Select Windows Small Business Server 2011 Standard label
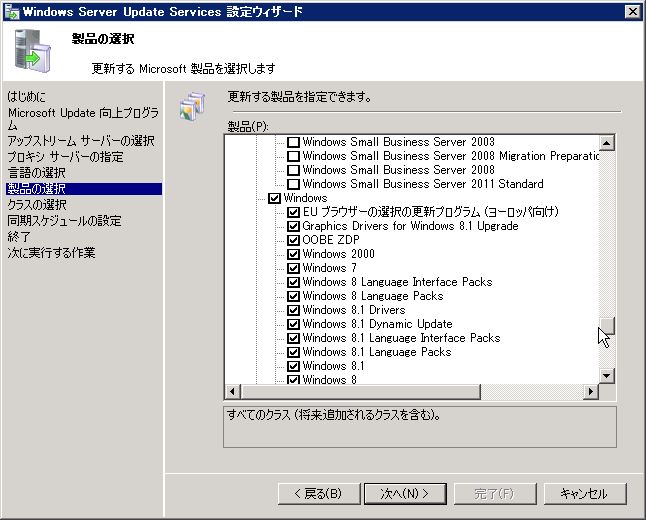The width and height of the screenshot is (646, 520). (x=423, y=184)
